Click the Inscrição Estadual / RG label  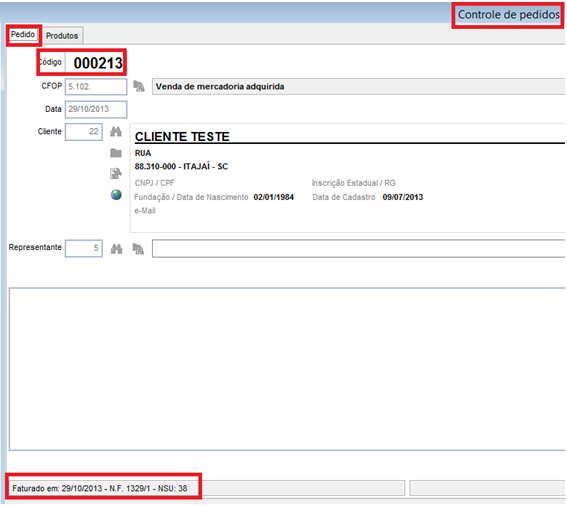(353, 183)
